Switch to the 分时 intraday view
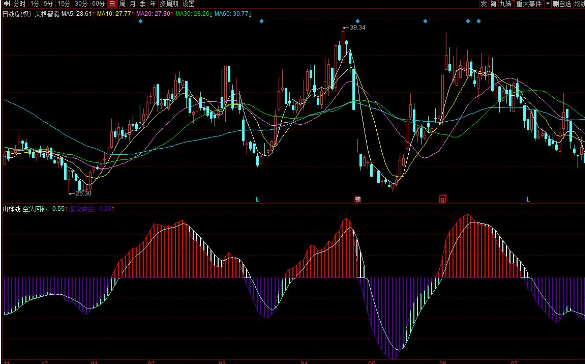Viewport: 585px width, 364px height. pyautogui.click(x=19, y=4)
